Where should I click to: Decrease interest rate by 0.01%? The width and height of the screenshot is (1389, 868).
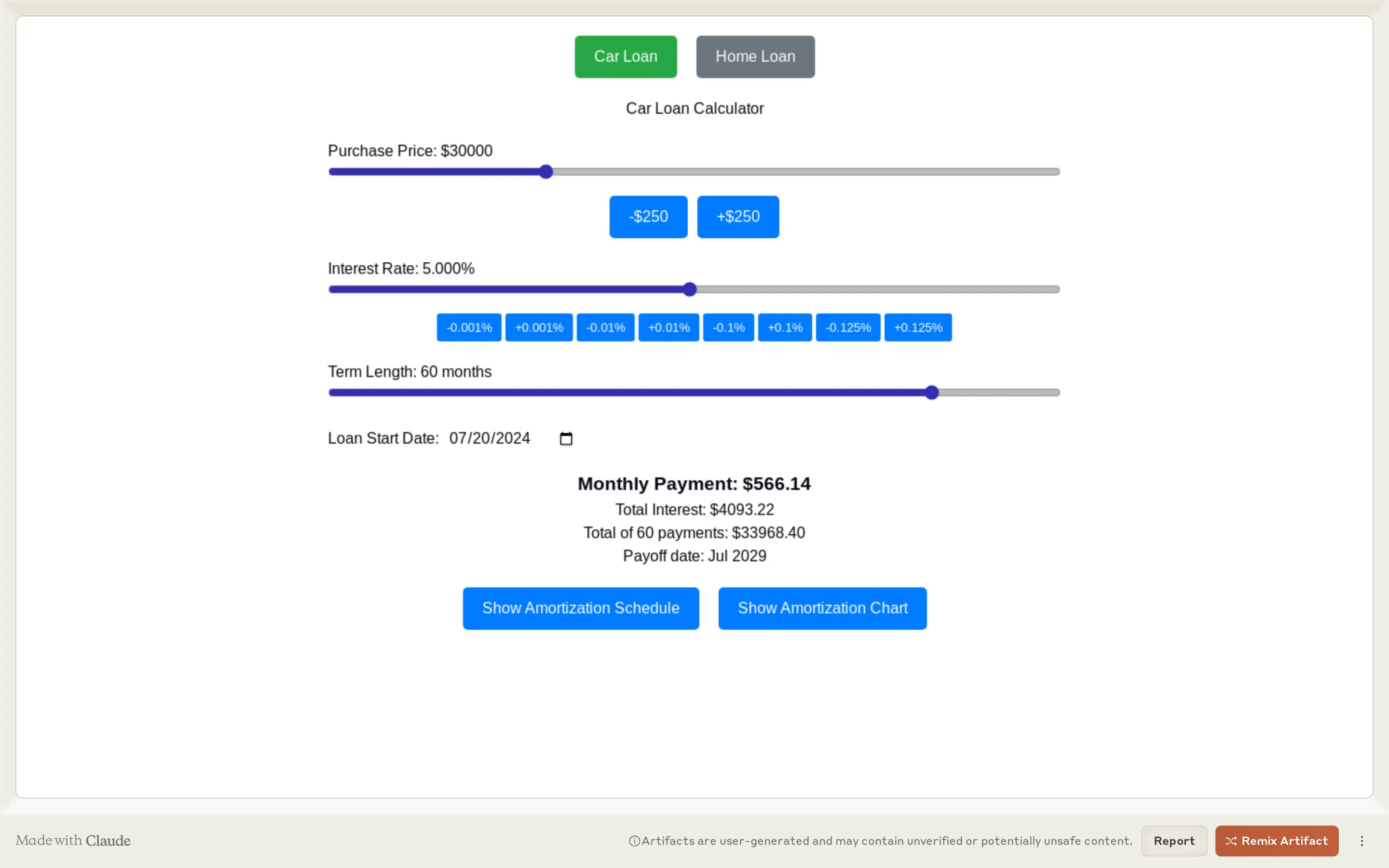tap(606, 327)
